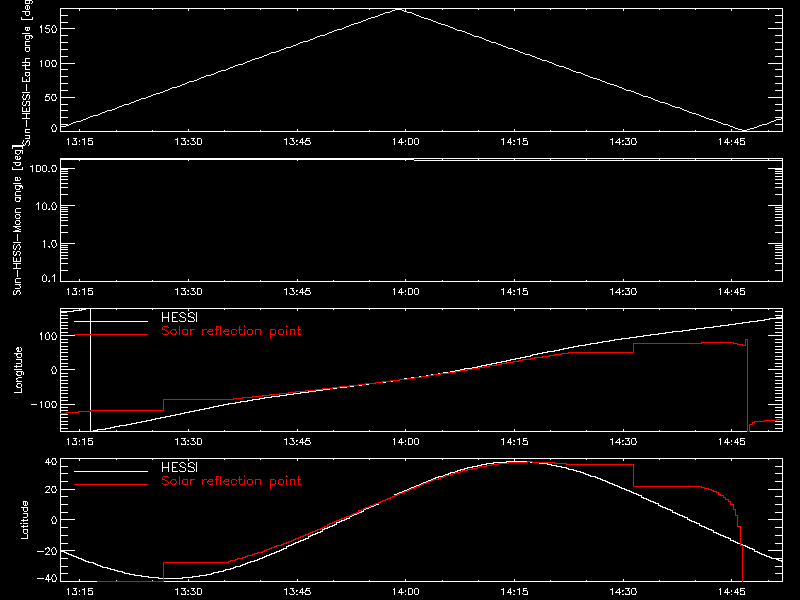The image size is (800, 600).
Task: Click the Latitude axis title
Action: click(x=24, y=520)
